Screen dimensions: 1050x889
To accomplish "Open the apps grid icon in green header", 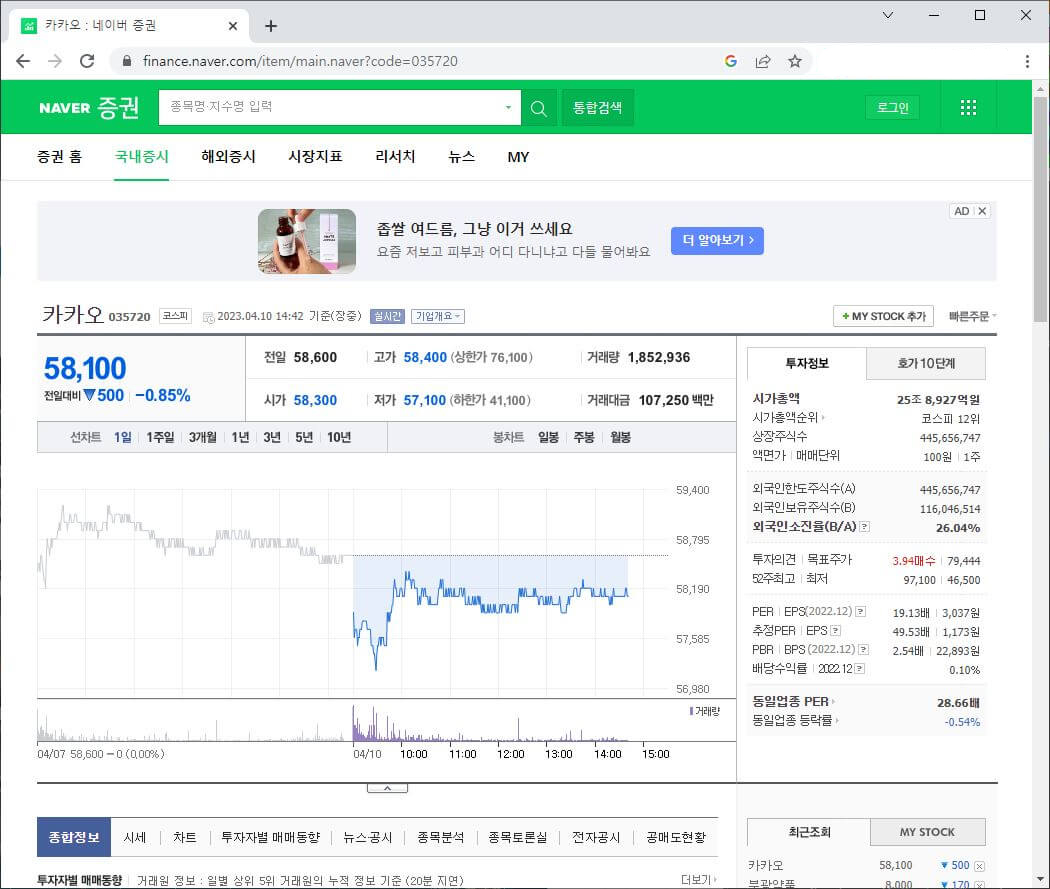I will pos(967,107).
